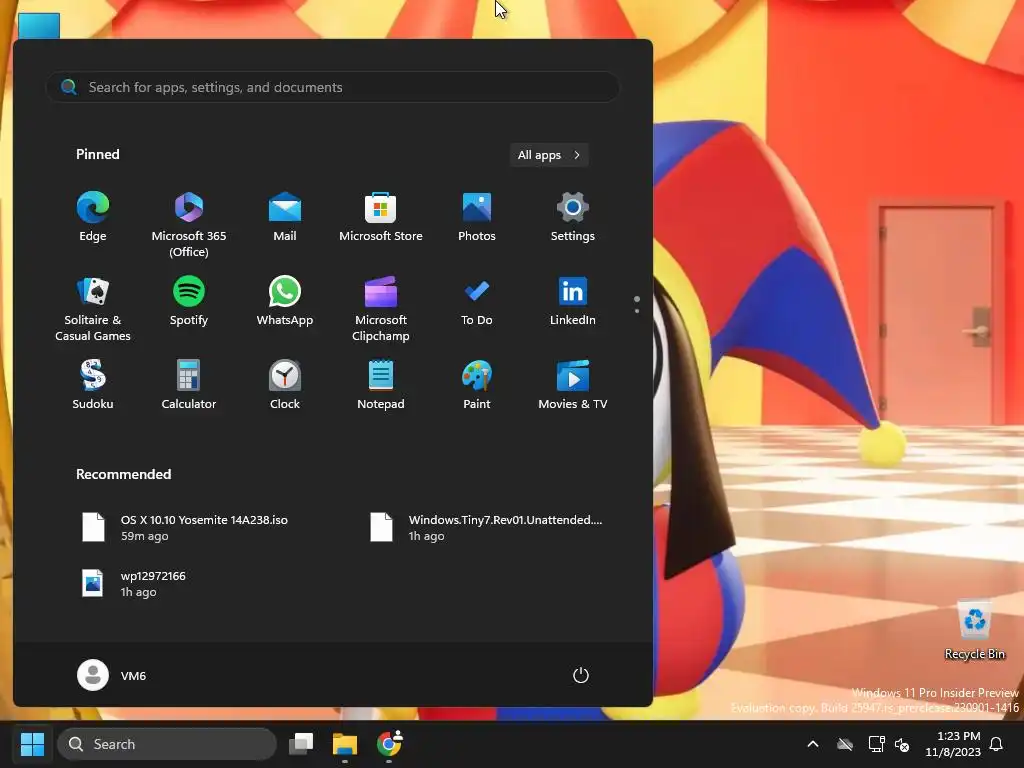Launch the Photos app
Image resolution: width=1024 pixels, height=768 pixels.
pos(477,217)
